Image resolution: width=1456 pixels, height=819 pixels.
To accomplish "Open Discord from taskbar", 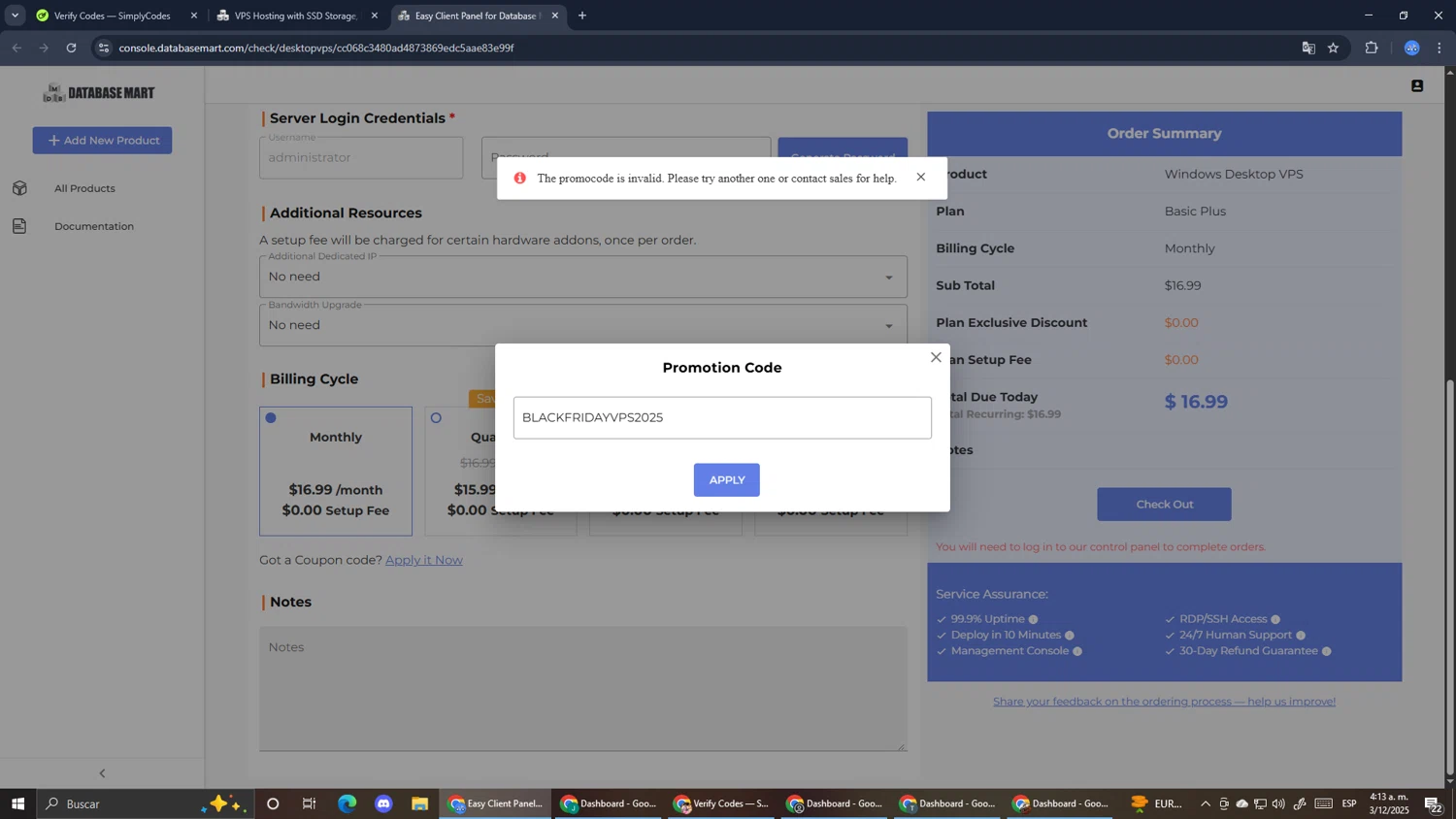I will pyautogui.click(x=383, y=803).
